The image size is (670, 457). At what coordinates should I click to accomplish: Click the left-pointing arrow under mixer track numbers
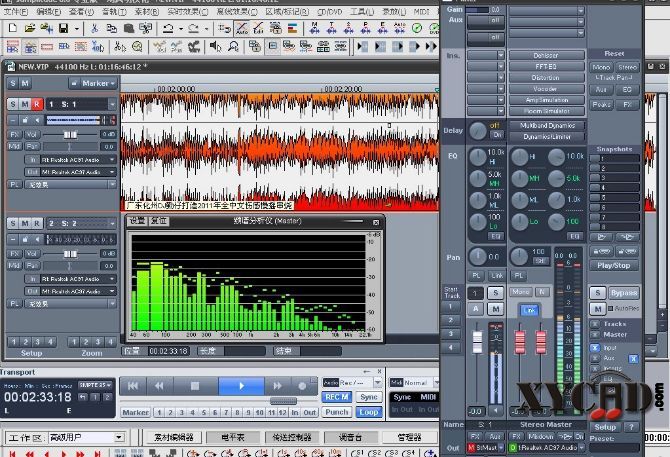point(451,347)
